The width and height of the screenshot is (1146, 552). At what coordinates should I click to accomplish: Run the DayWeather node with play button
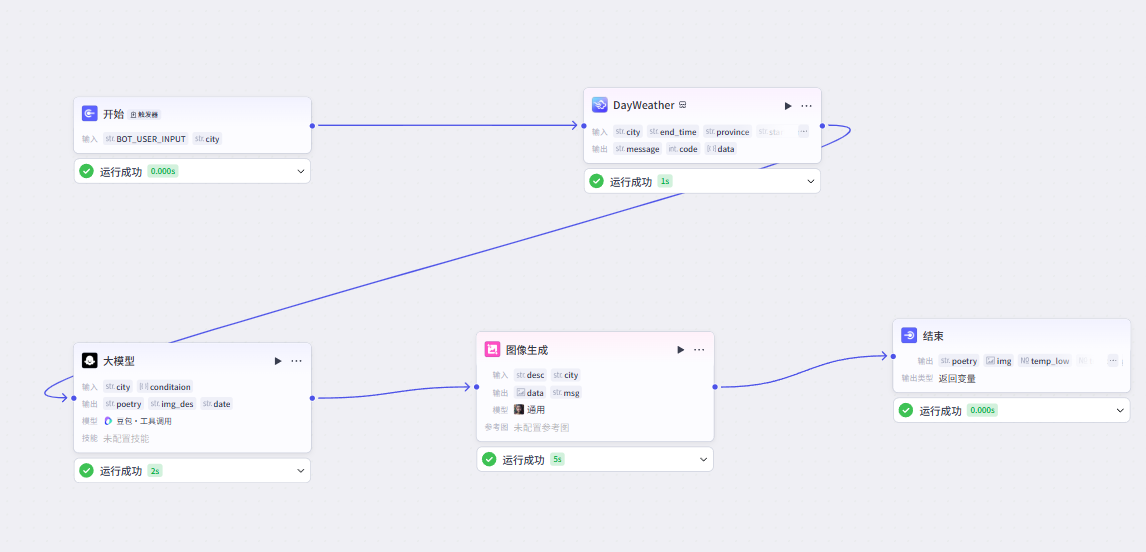pos(788,106)
